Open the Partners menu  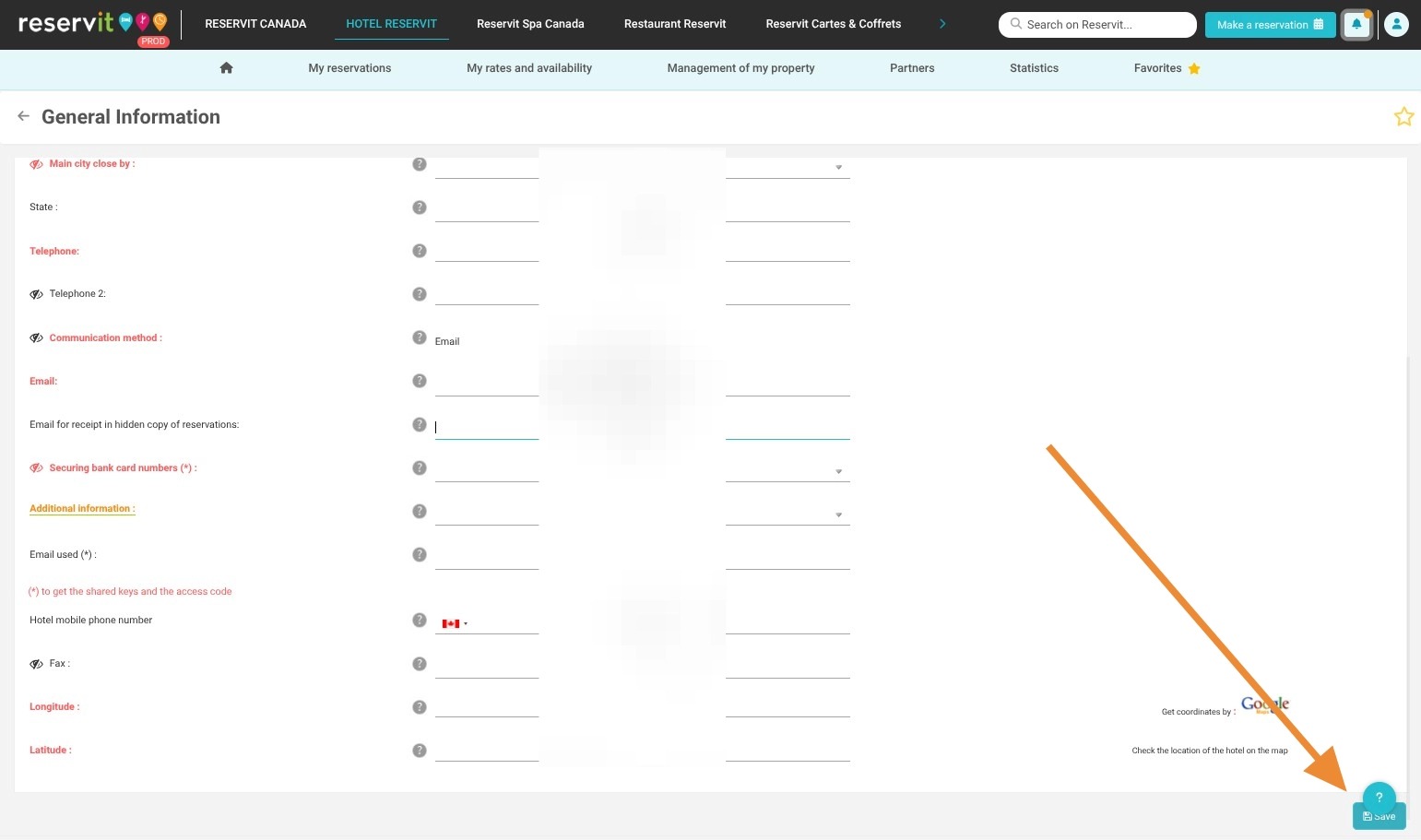click(x=912, y=68)
